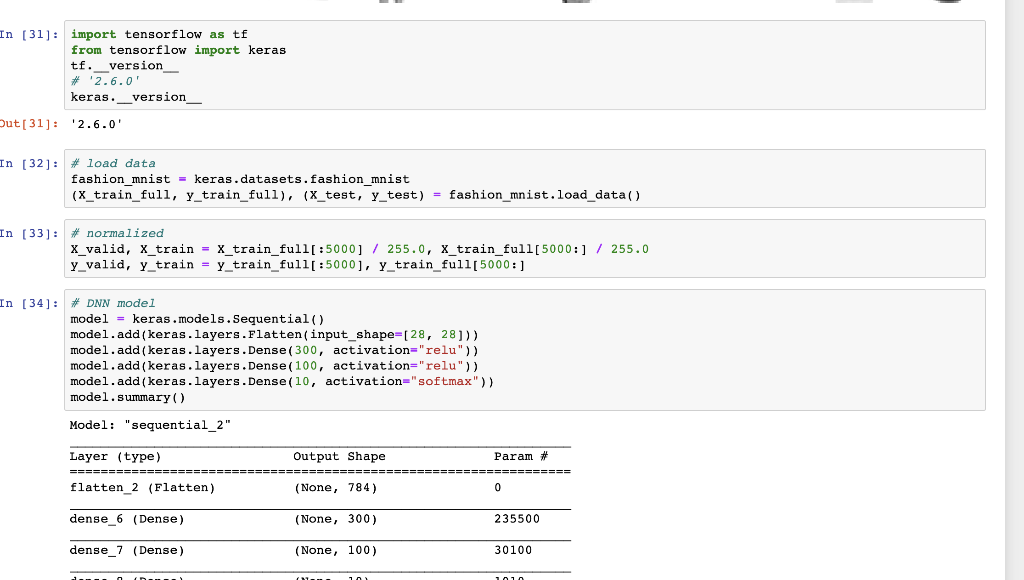Click the In [32] prompt label
Screen dimensions: 1024x580
(x=25, y=163)
